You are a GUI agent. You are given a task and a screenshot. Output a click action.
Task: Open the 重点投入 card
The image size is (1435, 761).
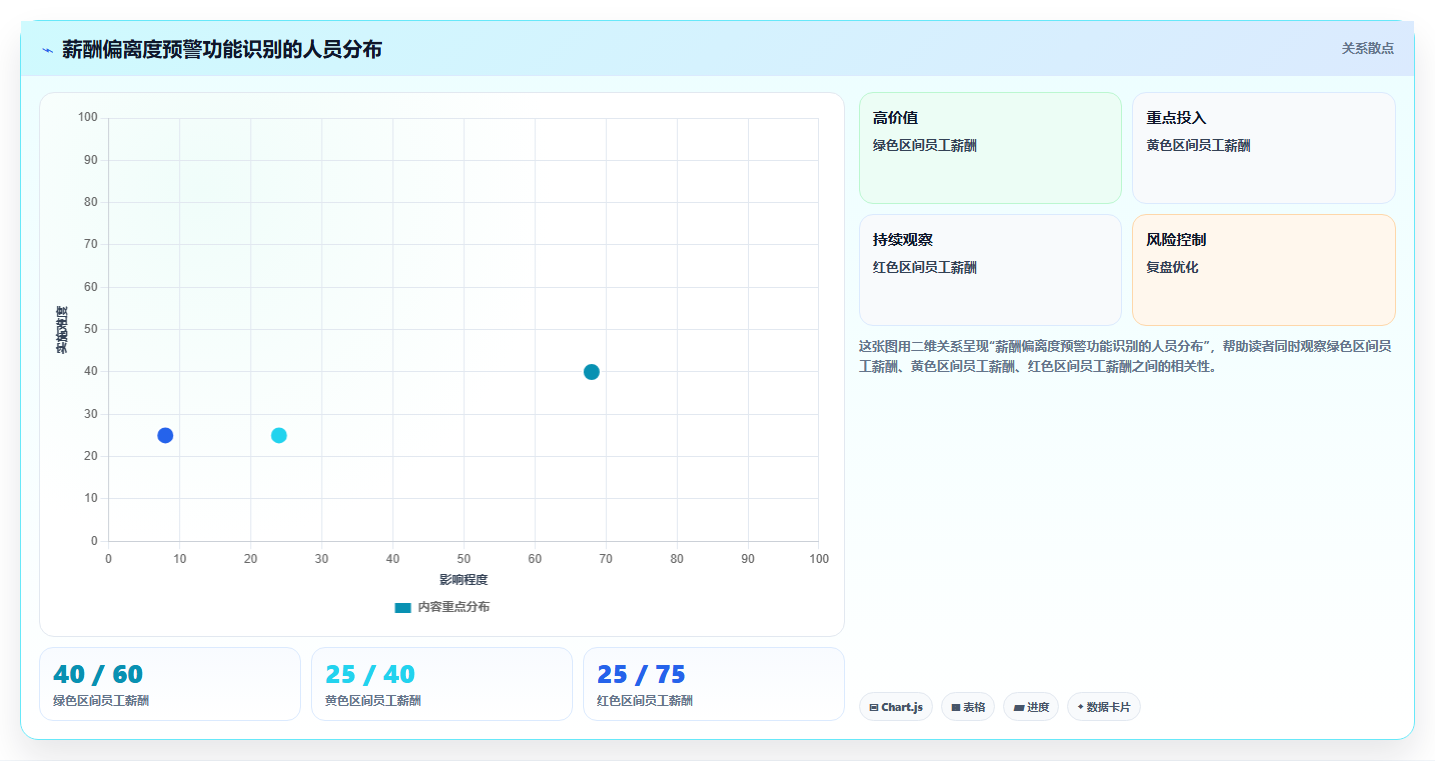(x=1263, y=148)
